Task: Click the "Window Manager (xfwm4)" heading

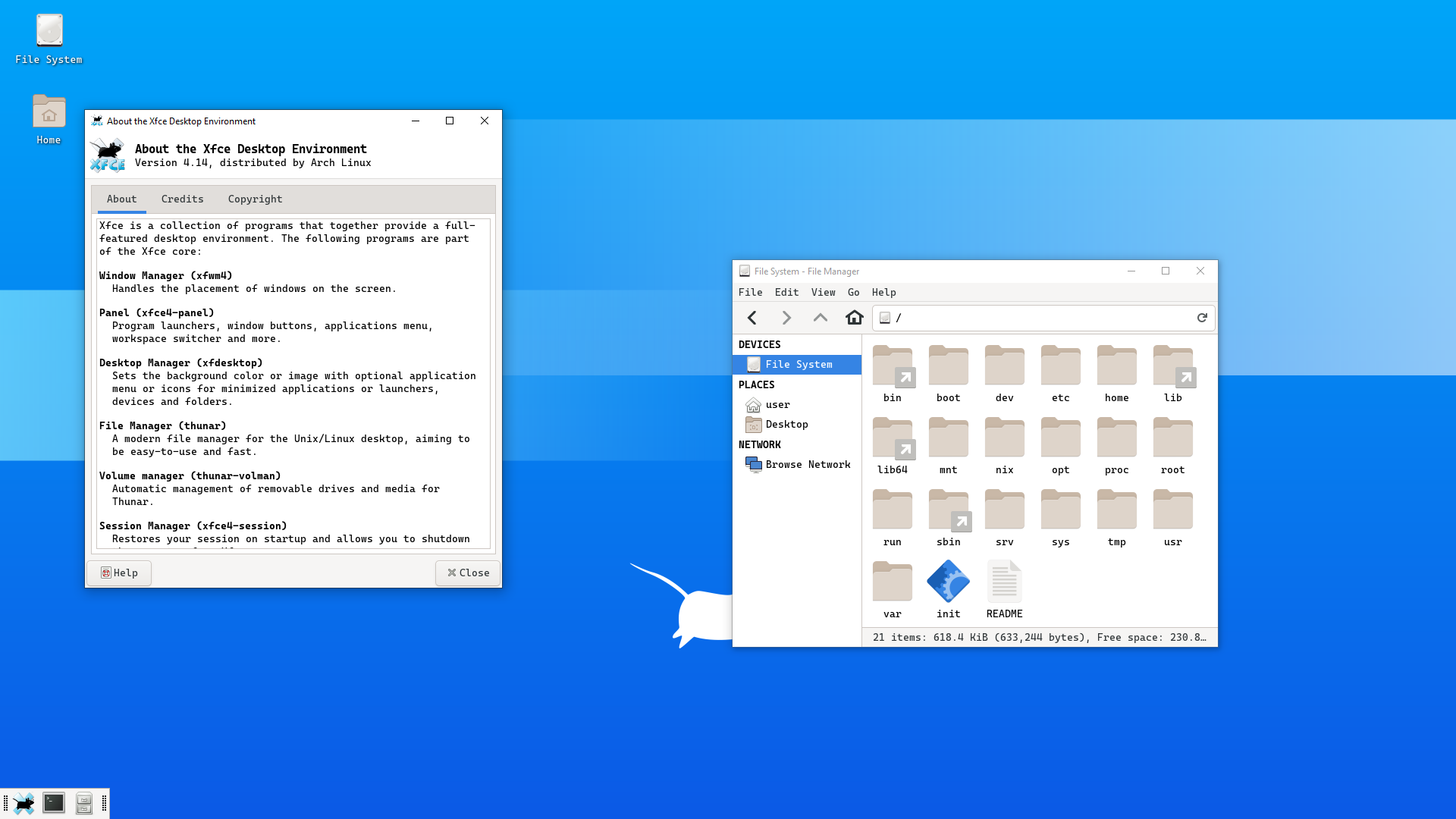Action: coord(166,276)
